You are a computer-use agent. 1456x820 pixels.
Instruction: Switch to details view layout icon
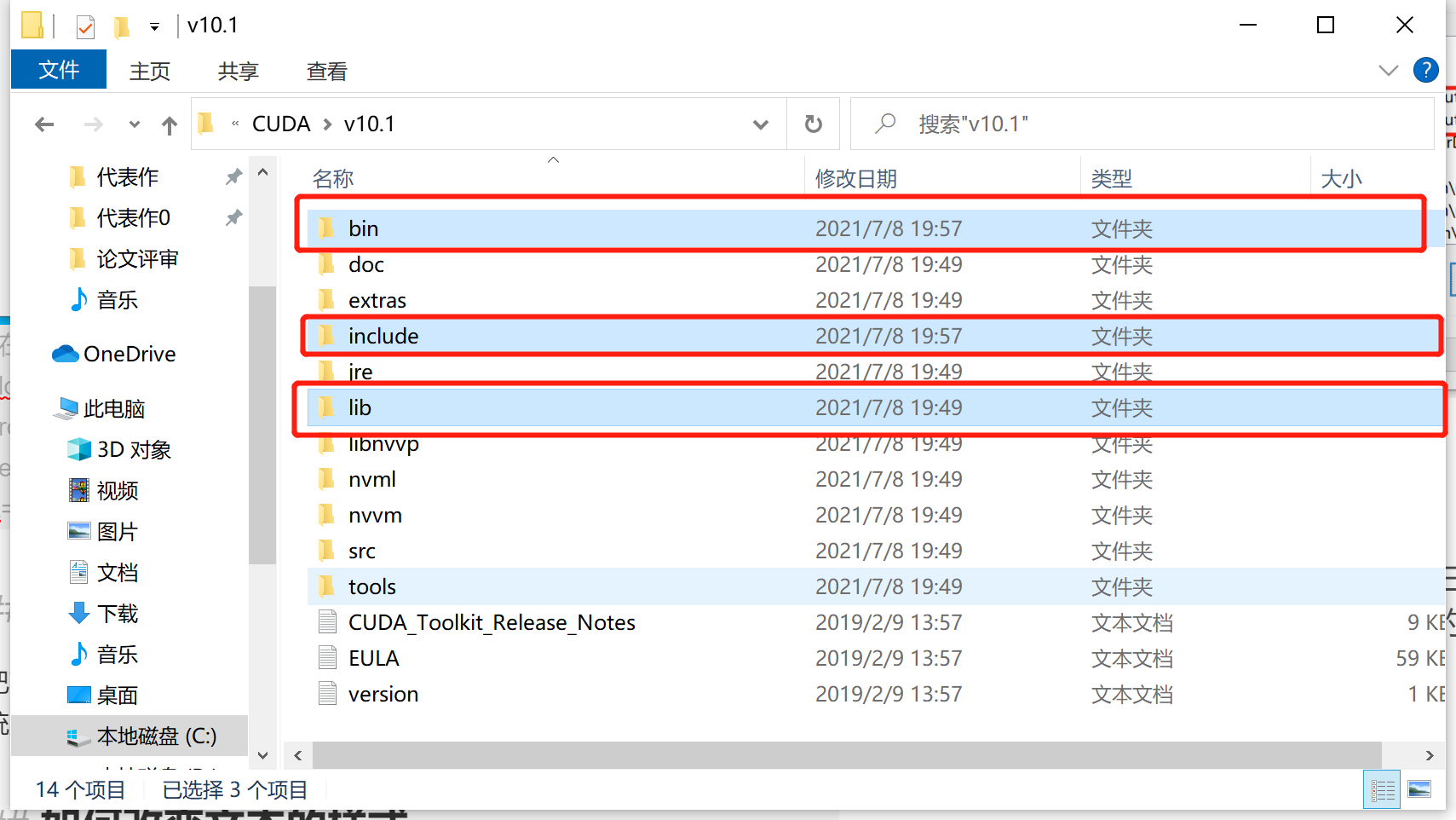coord(1383,789)
